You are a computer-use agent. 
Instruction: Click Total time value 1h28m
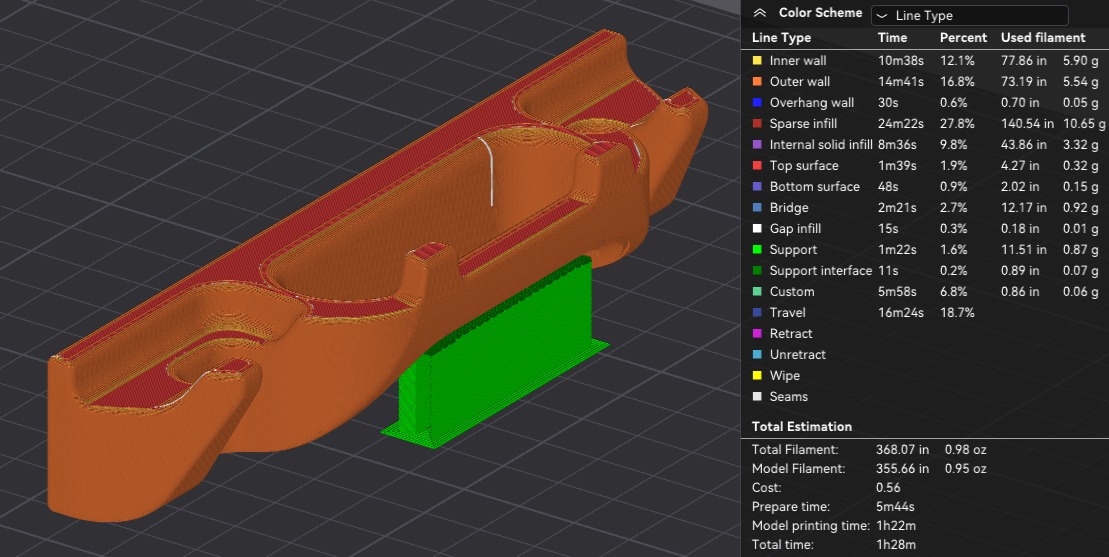896,545
